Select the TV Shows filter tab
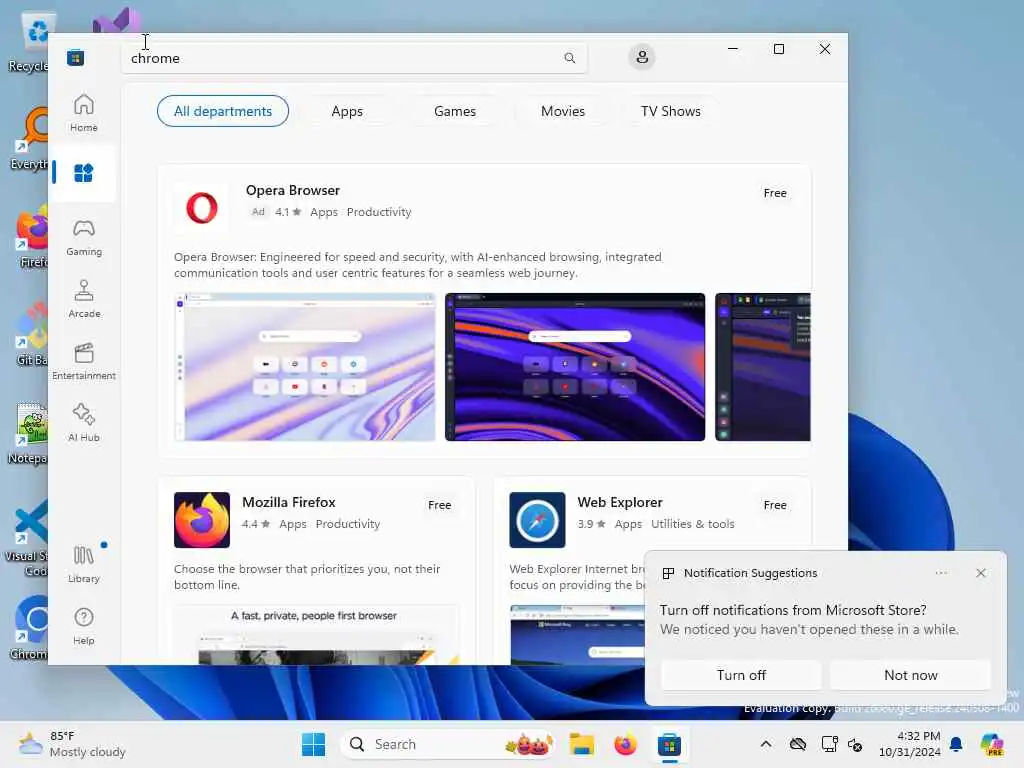1024x768 pixels. [x=670, y=111]
